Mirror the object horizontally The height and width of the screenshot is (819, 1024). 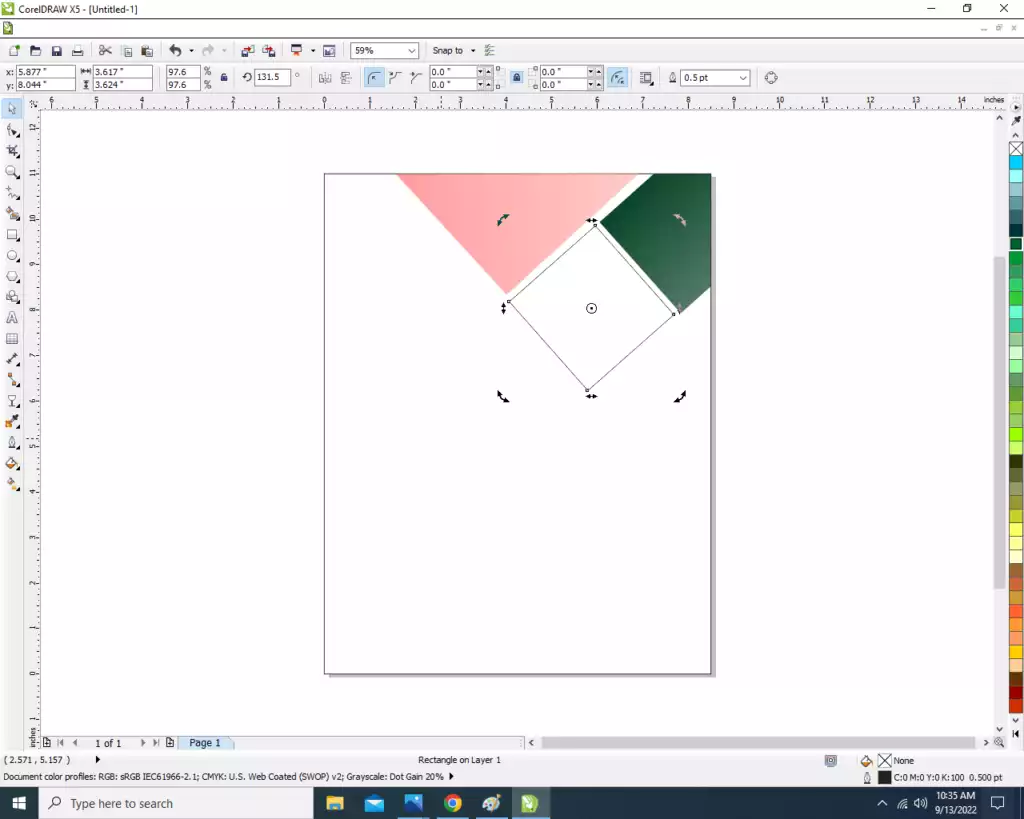pyautogui.click(x=325, y=78)
